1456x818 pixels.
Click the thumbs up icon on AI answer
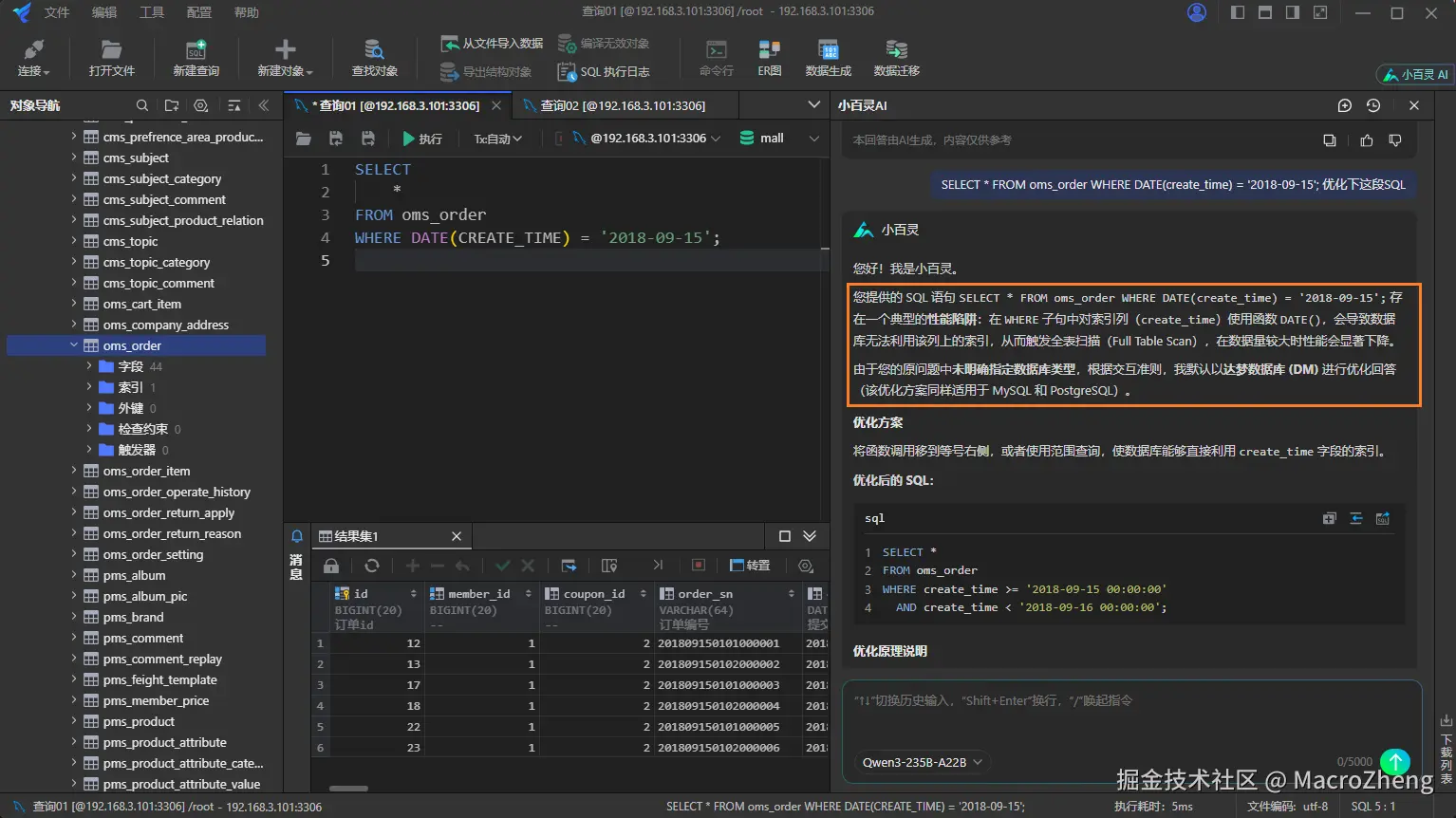coord(1367,140)
